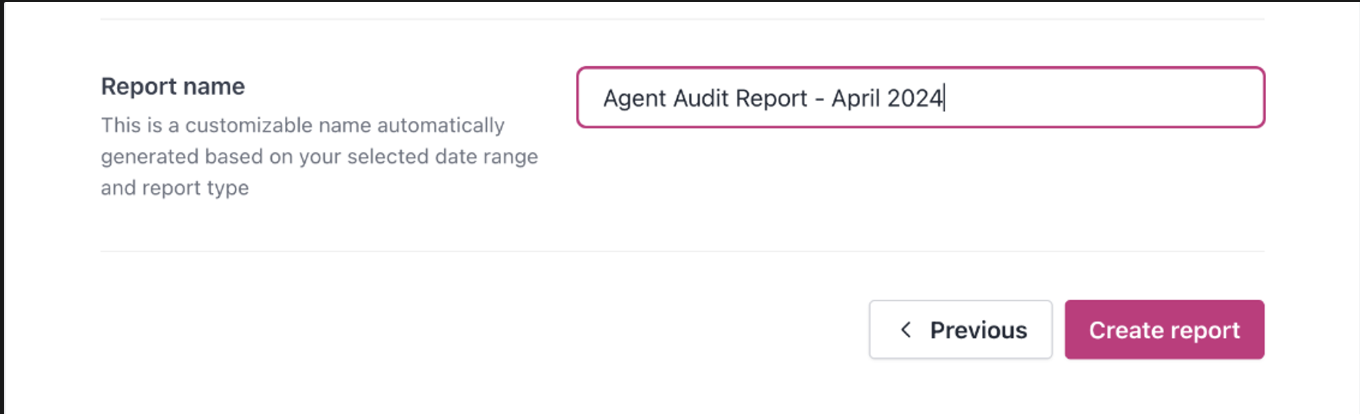The width and height of the screenshot is (1360, 414).
Task: Click 'generated based on your selected date range' text
Action: [x=320, y=157]
